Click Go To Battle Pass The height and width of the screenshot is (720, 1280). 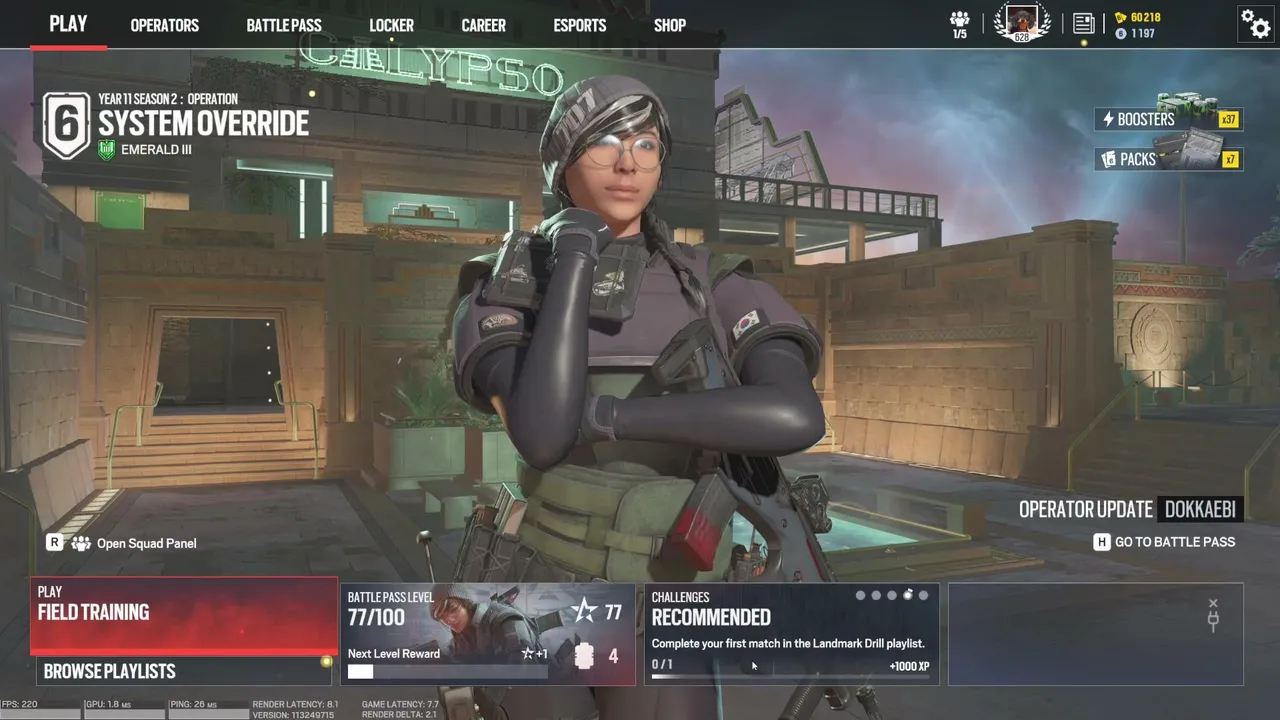coord(1175,542)
